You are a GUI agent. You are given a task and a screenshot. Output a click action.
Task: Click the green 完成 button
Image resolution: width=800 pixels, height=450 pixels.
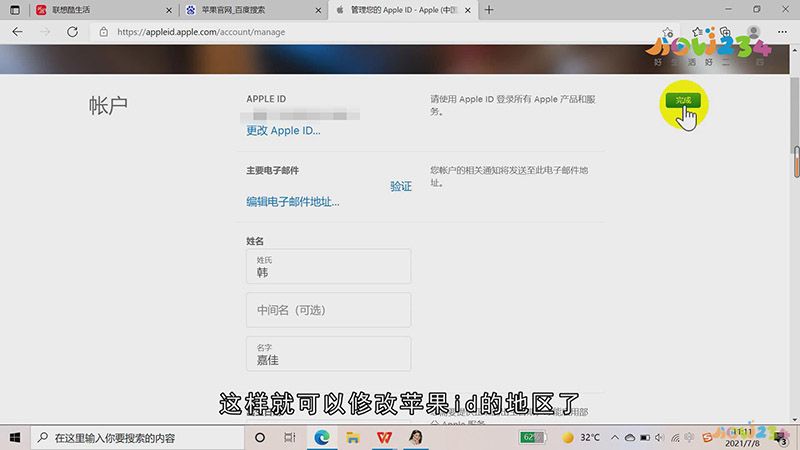(683, 100)
